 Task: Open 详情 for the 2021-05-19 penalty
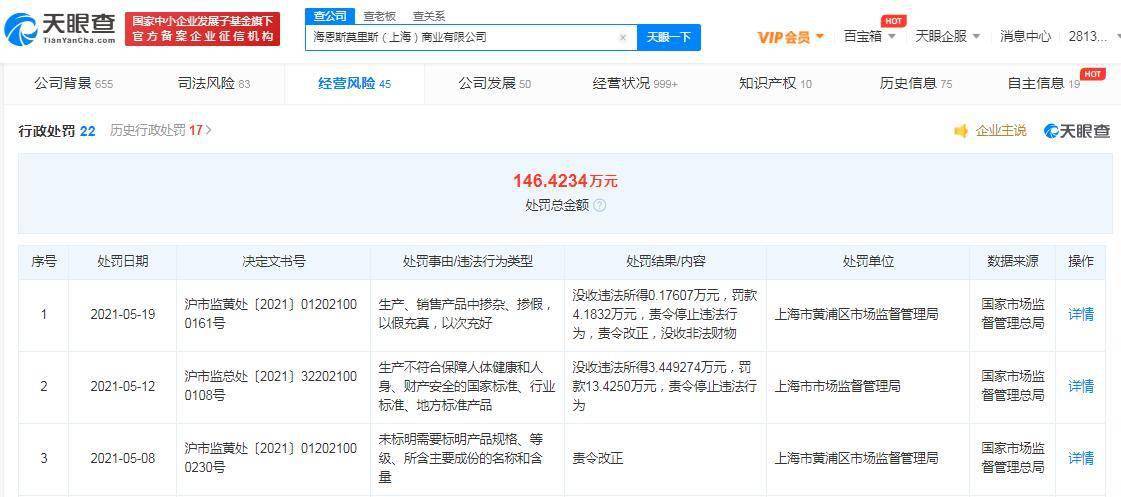point(1080,314)
